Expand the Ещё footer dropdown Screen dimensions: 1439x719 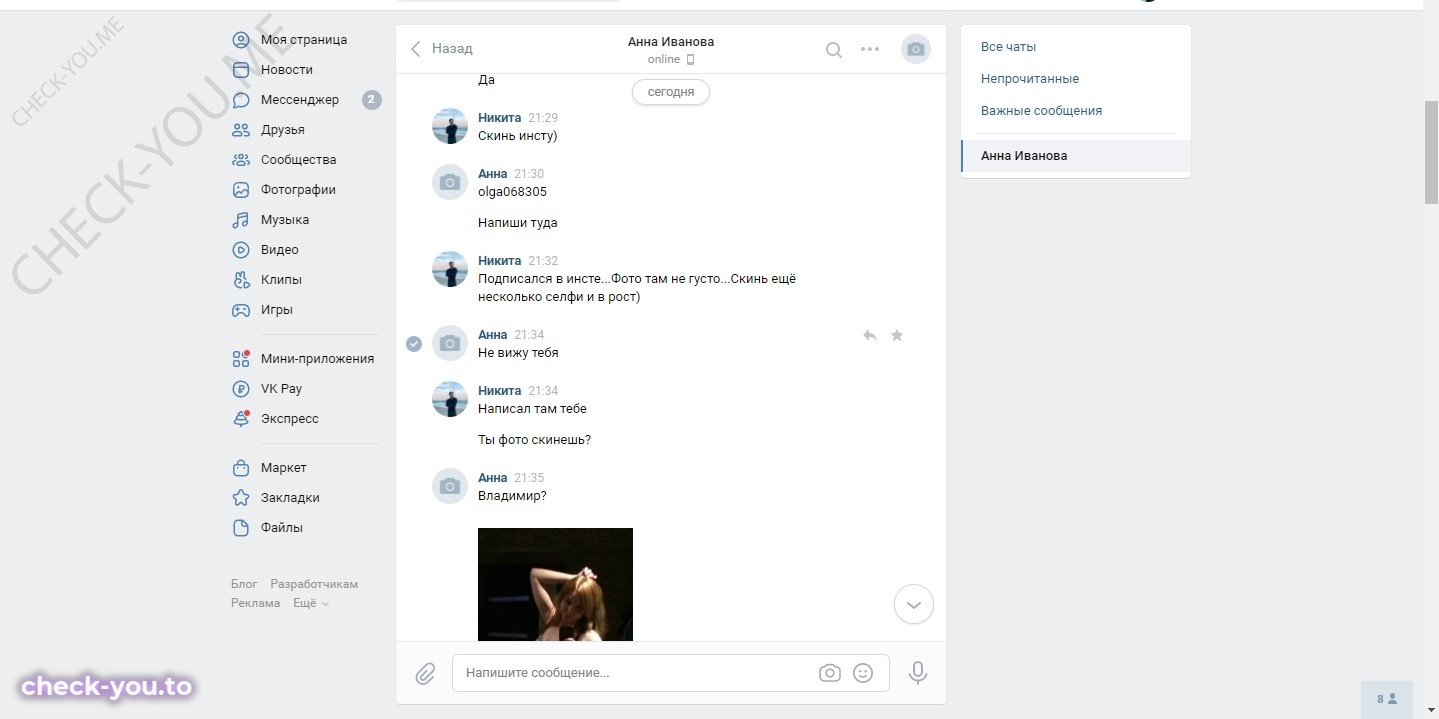[311, 603]
